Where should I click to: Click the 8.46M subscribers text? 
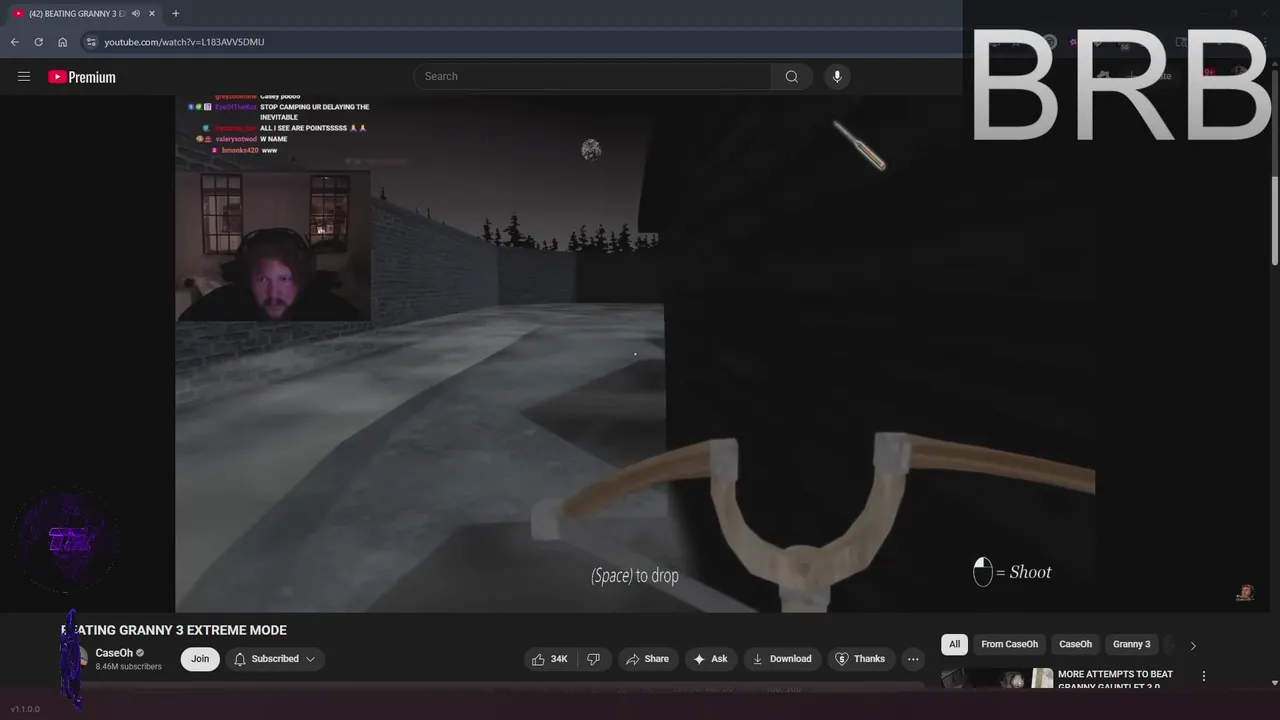(x=129, y=667)
